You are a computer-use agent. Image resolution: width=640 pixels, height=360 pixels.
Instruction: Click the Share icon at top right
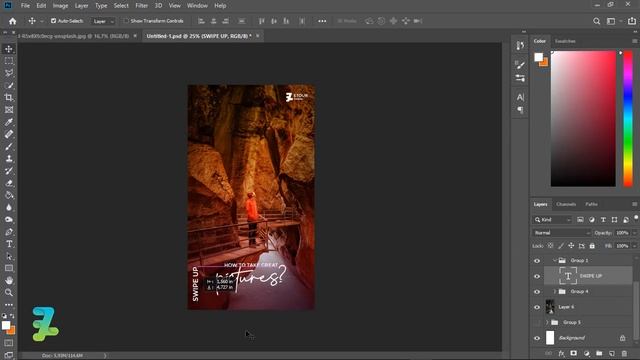pos(632,21)
